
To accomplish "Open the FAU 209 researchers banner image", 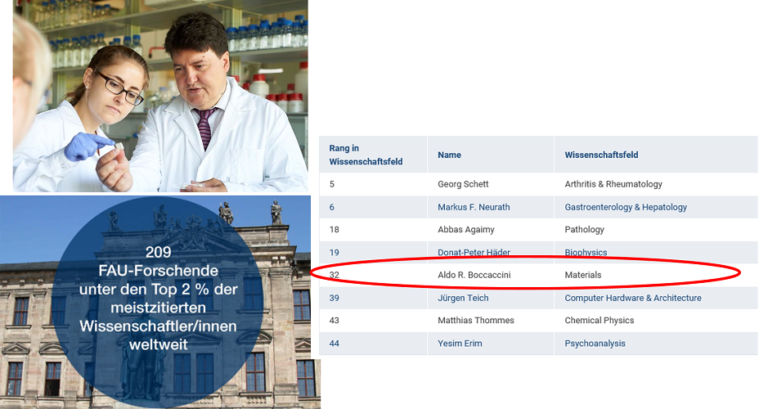I will click(160, 302).
